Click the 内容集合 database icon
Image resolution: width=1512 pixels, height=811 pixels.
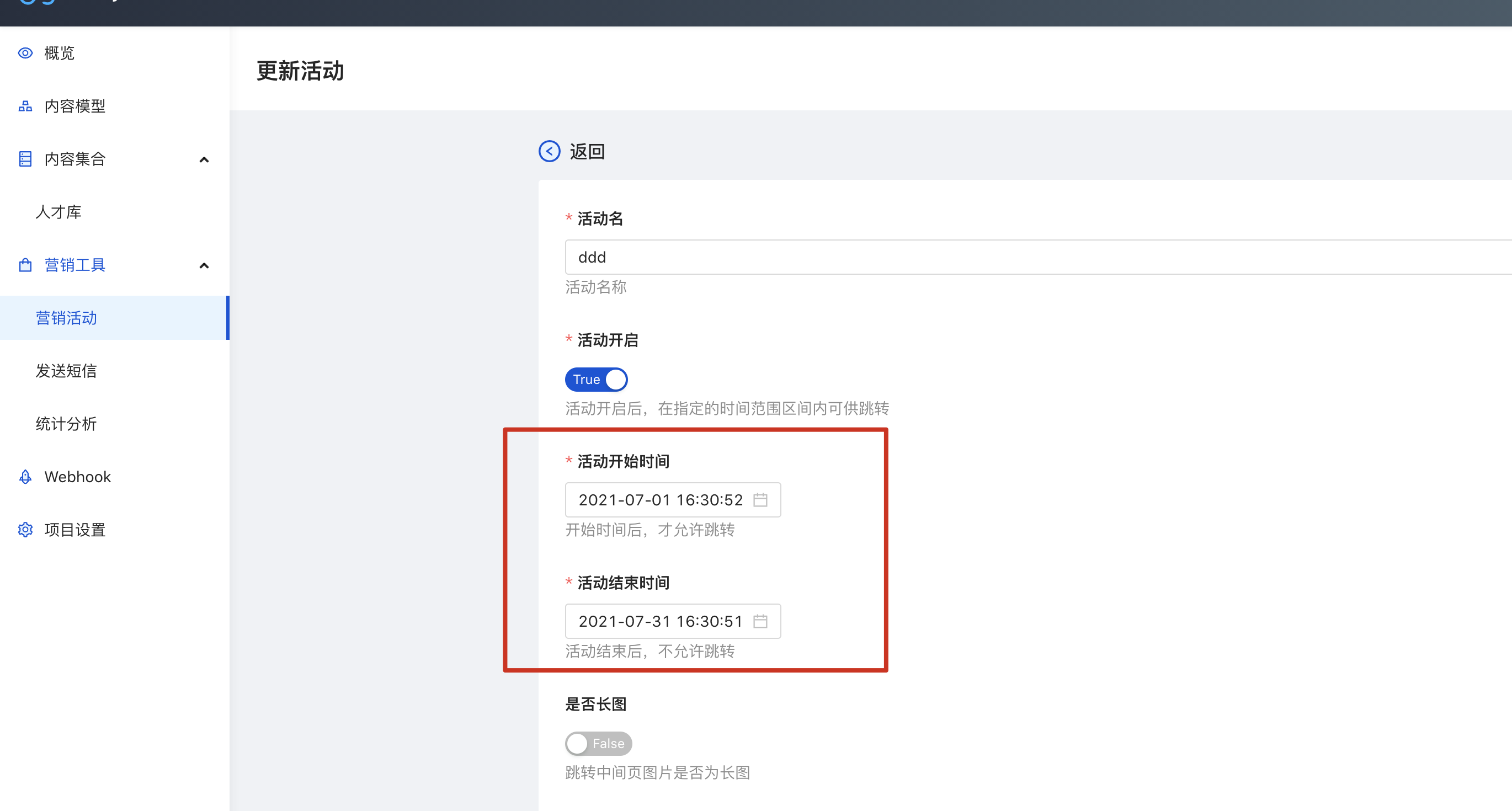coord(25,159)
